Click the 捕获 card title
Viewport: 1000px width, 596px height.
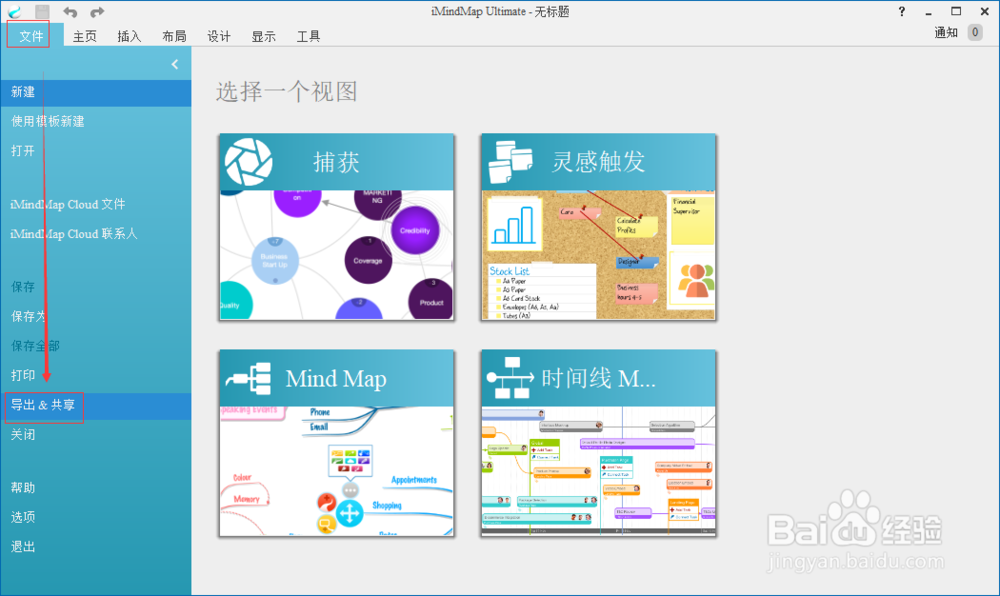(x=336, y=163)
